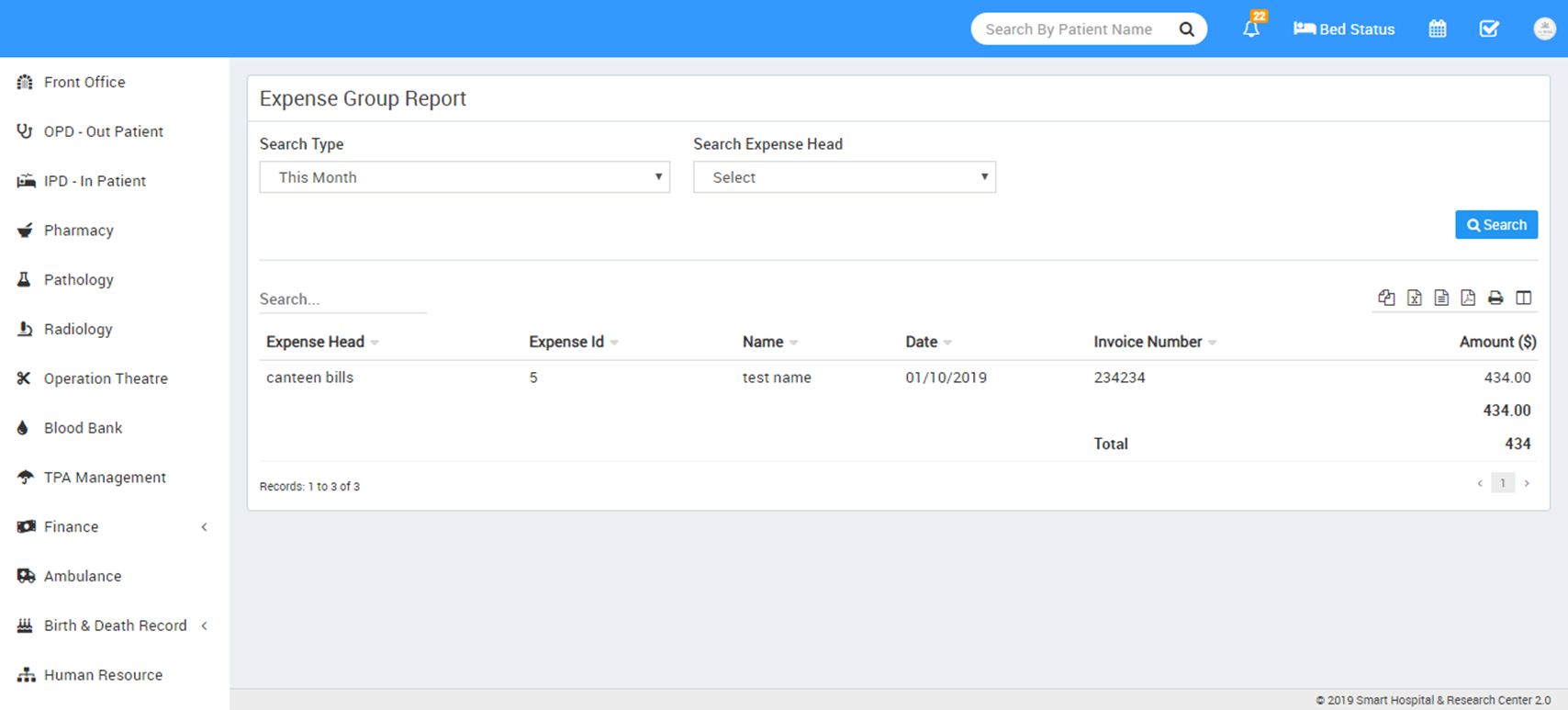Viewport: 1568px width, 710px height.
Task: Open Bed Status link
Action: [1344, 29]
